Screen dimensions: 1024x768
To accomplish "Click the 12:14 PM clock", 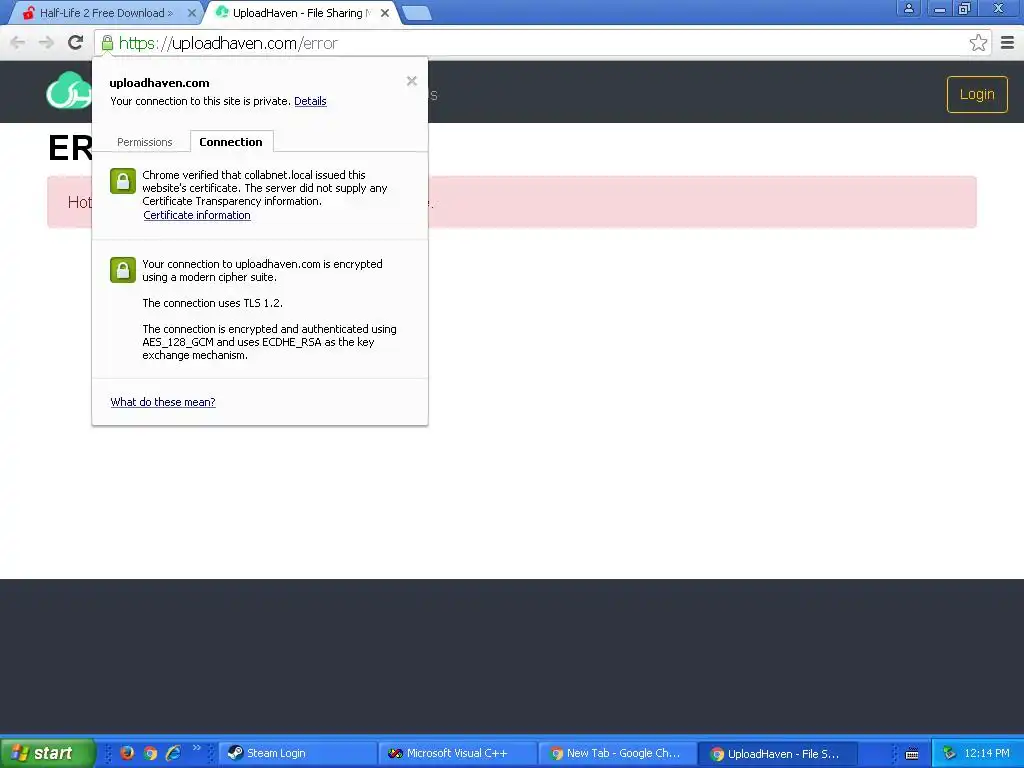I will point(987,753).
